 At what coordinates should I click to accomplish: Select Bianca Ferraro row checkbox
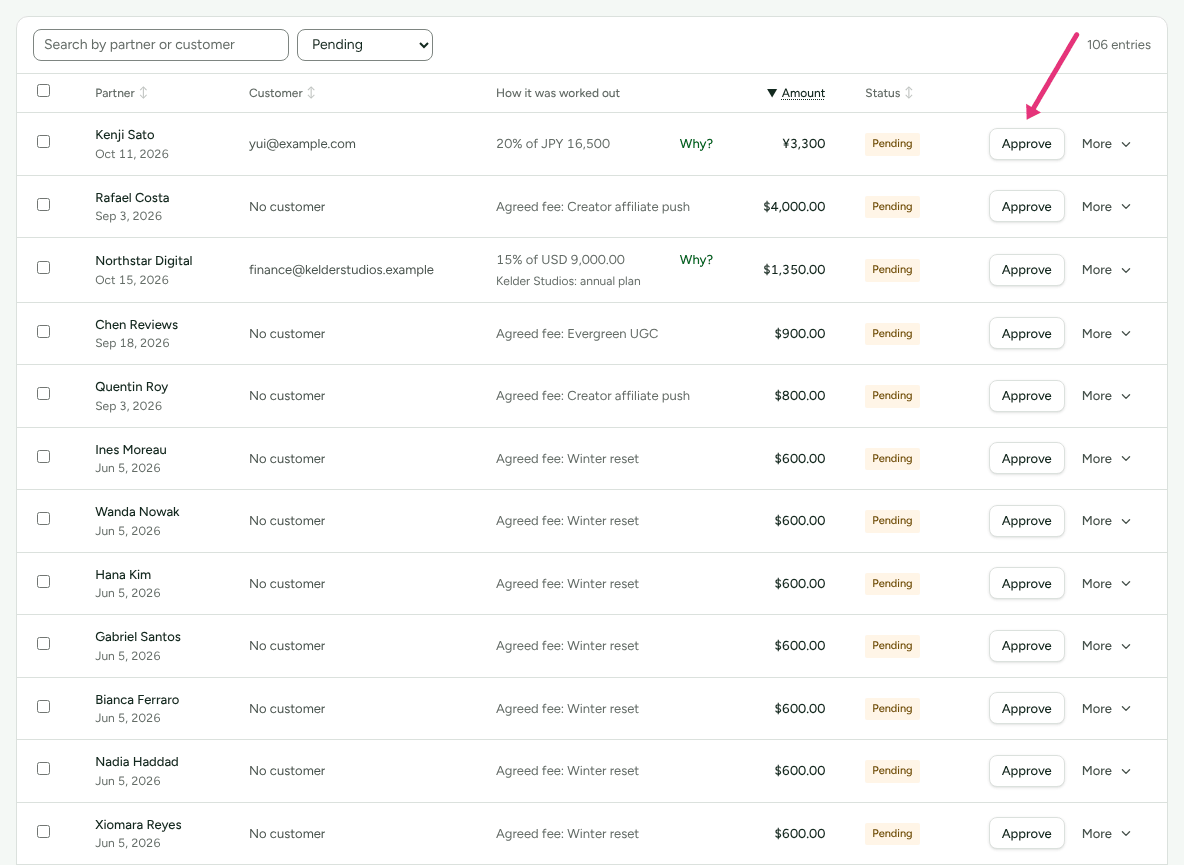pos(44,706)
